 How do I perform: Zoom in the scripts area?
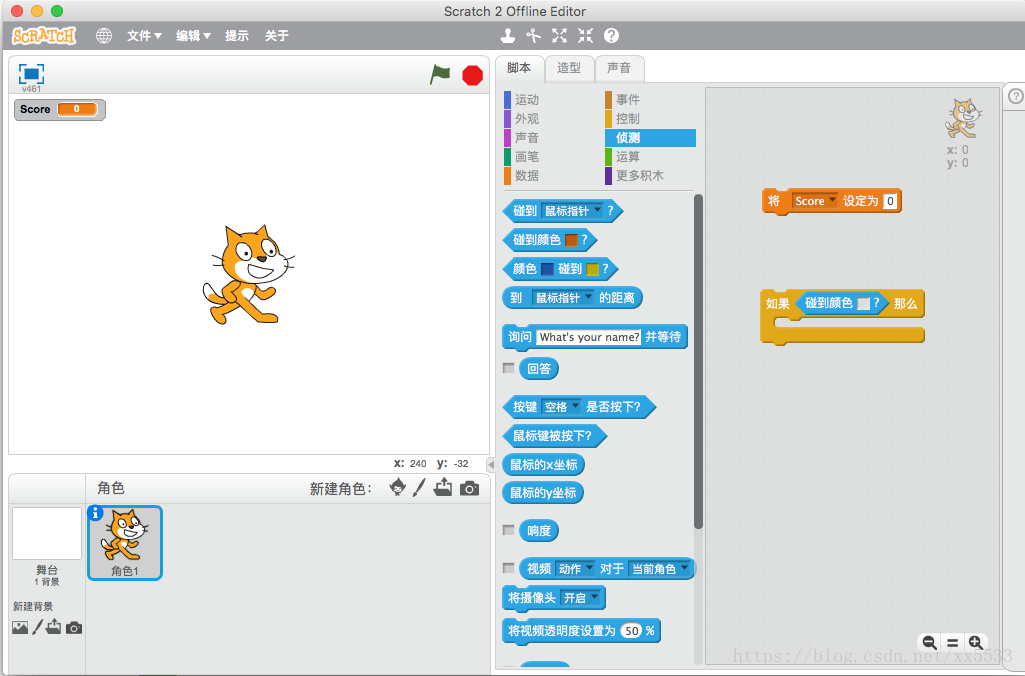pyautogui.click(x=975, y=642)
